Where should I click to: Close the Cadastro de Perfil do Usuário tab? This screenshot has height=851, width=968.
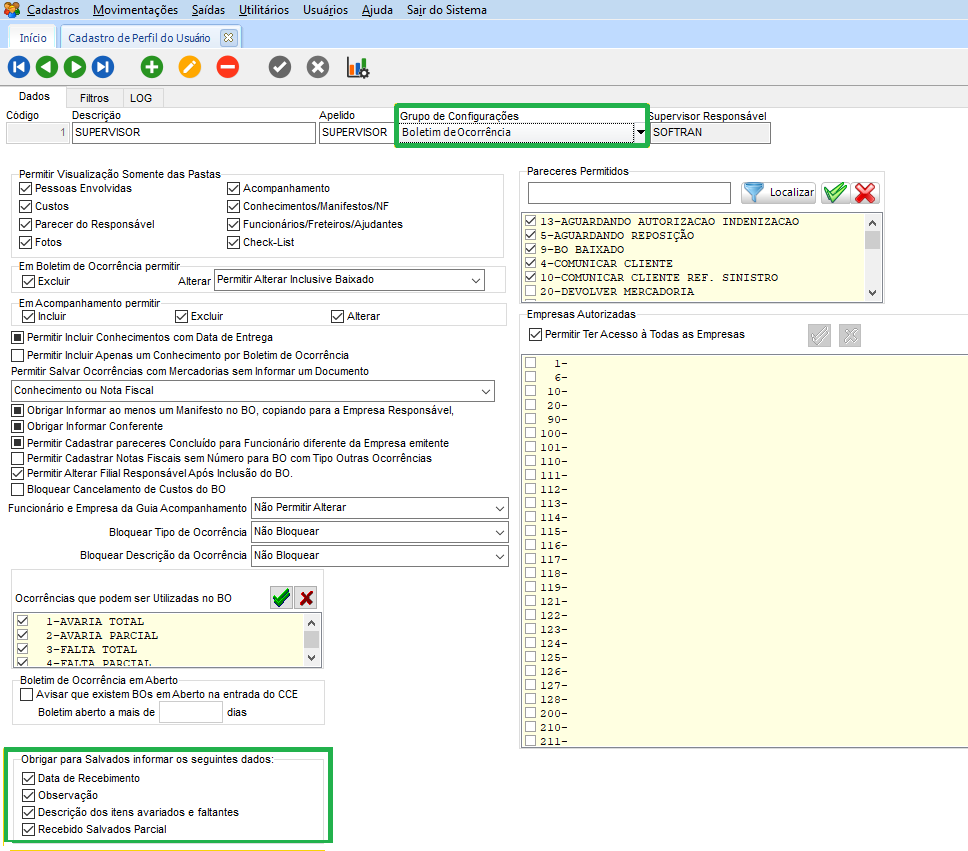[x=228, y=37]
